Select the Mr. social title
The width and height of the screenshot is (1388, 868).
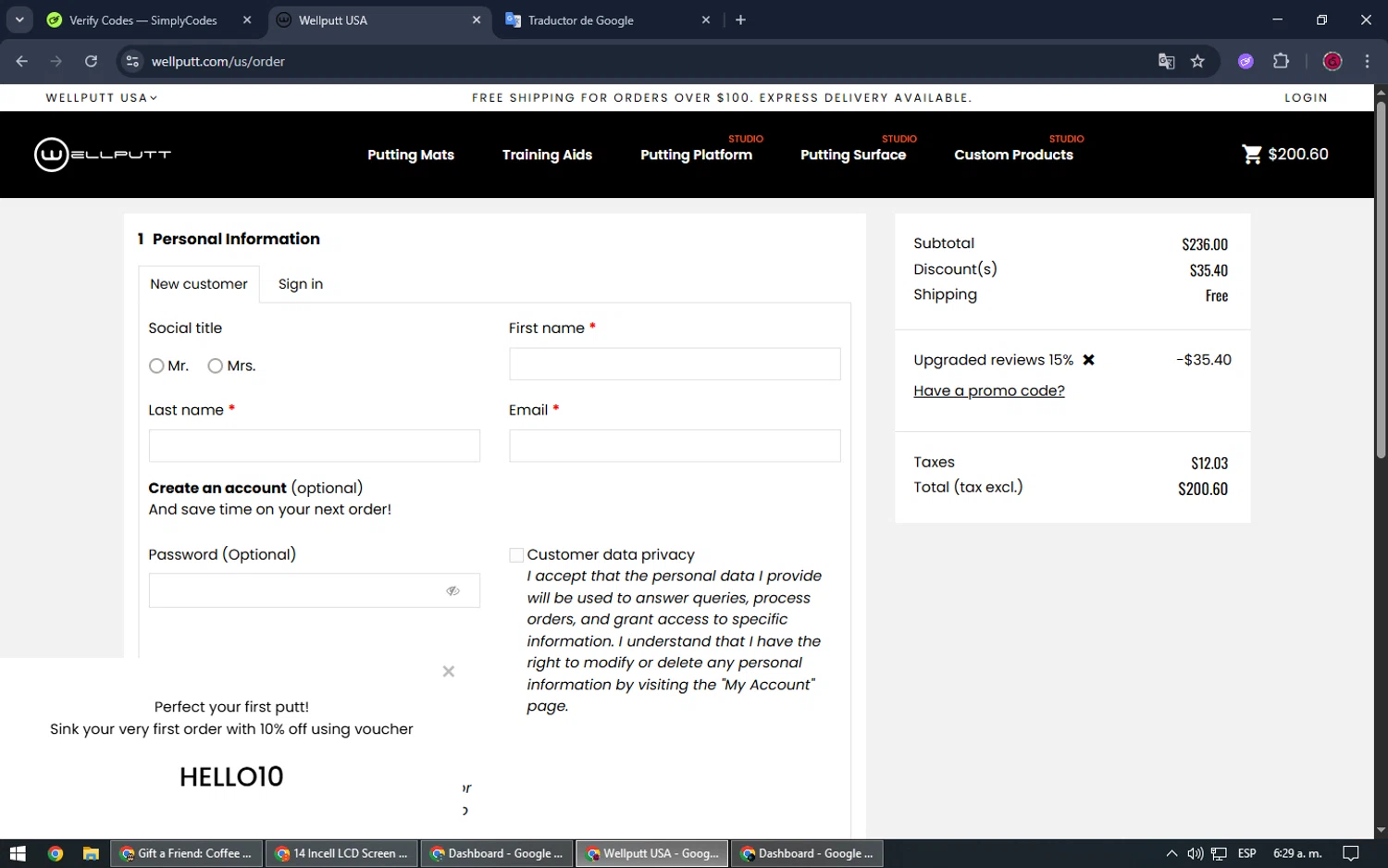pos(156,366)
